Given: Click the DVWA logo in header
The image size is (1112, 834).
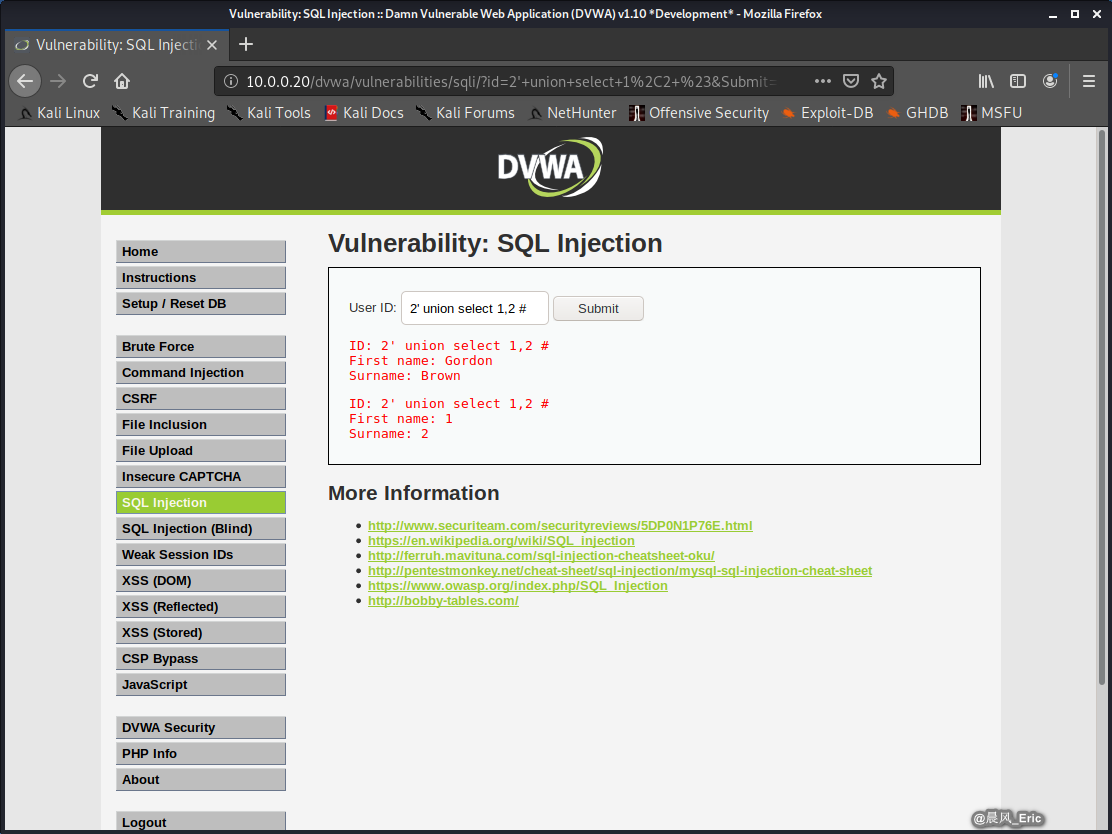Looking at the screenshot, I should [550, 167].
